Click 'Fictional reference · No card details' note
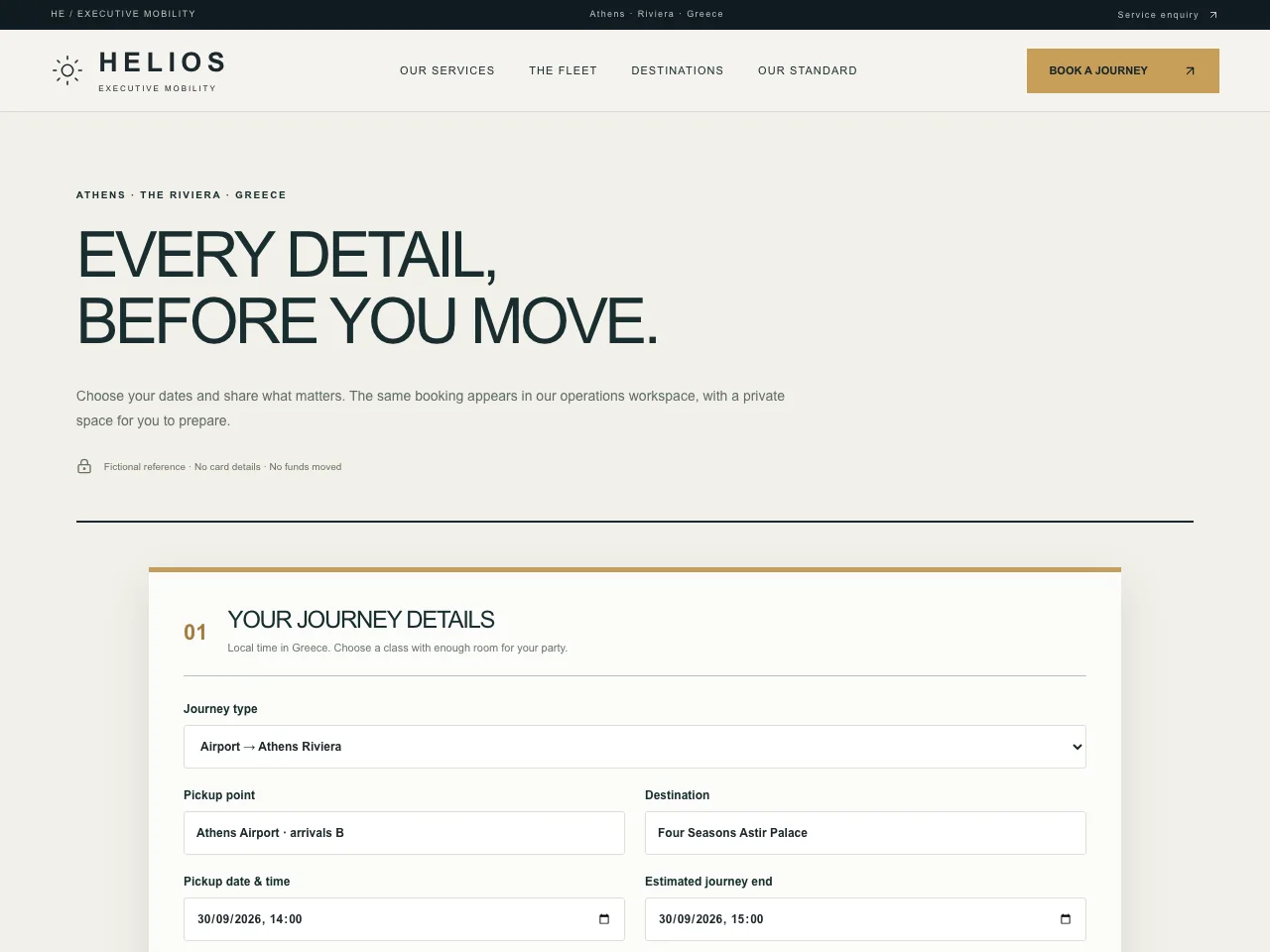This screenshot has width=1270, height=952. coord(222,467)
